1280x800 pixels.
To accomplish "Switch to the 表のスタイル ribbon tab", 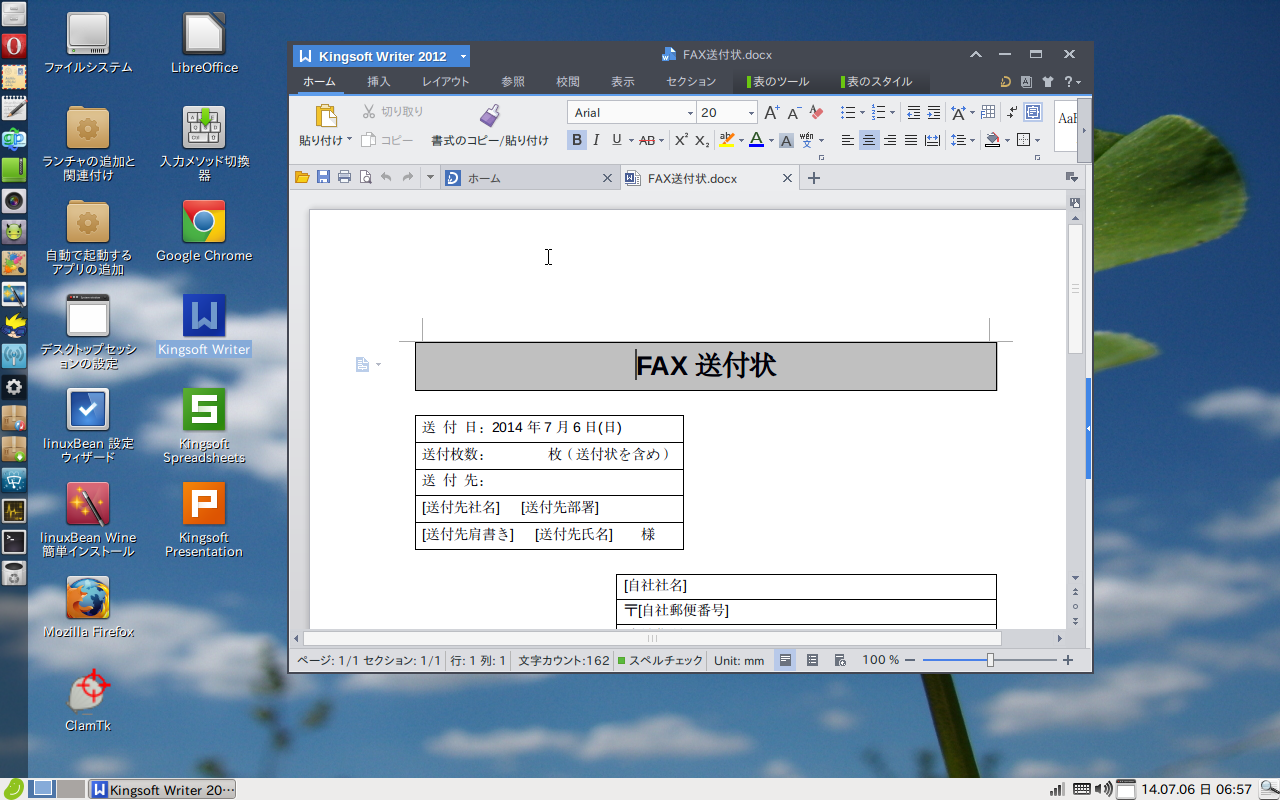I will click(x=877, y=82).
